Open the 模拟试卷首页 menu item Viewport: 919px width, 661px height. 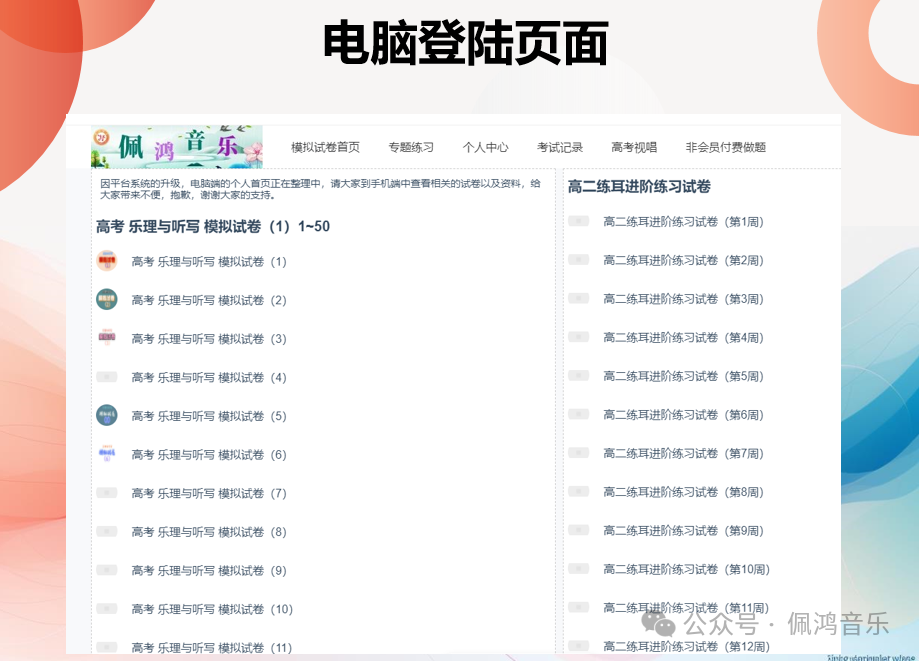325,147
